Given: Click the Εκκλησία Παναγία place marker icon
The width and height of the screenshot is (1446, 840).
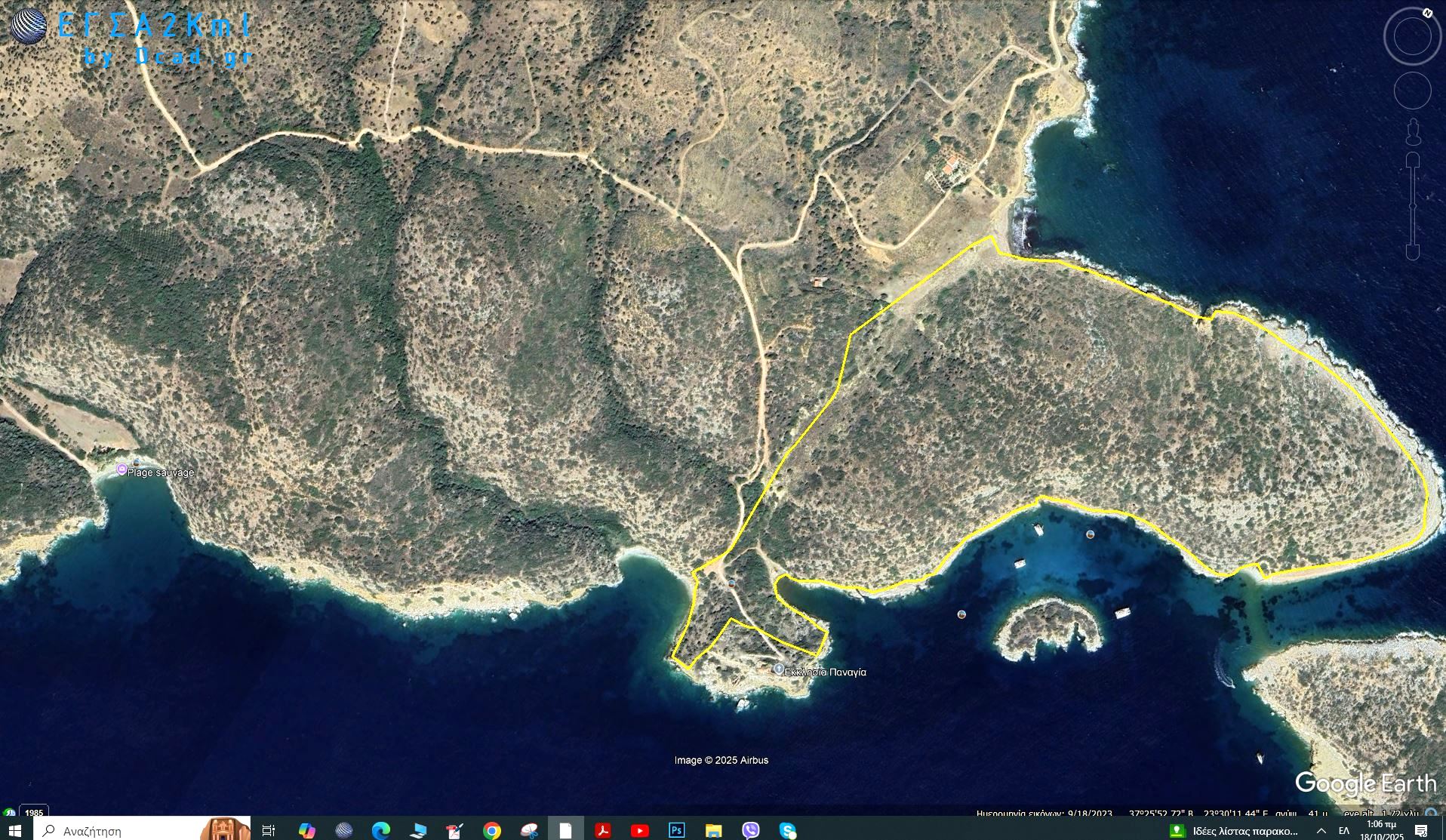Looking at the screenshot, I should (779, 669).
